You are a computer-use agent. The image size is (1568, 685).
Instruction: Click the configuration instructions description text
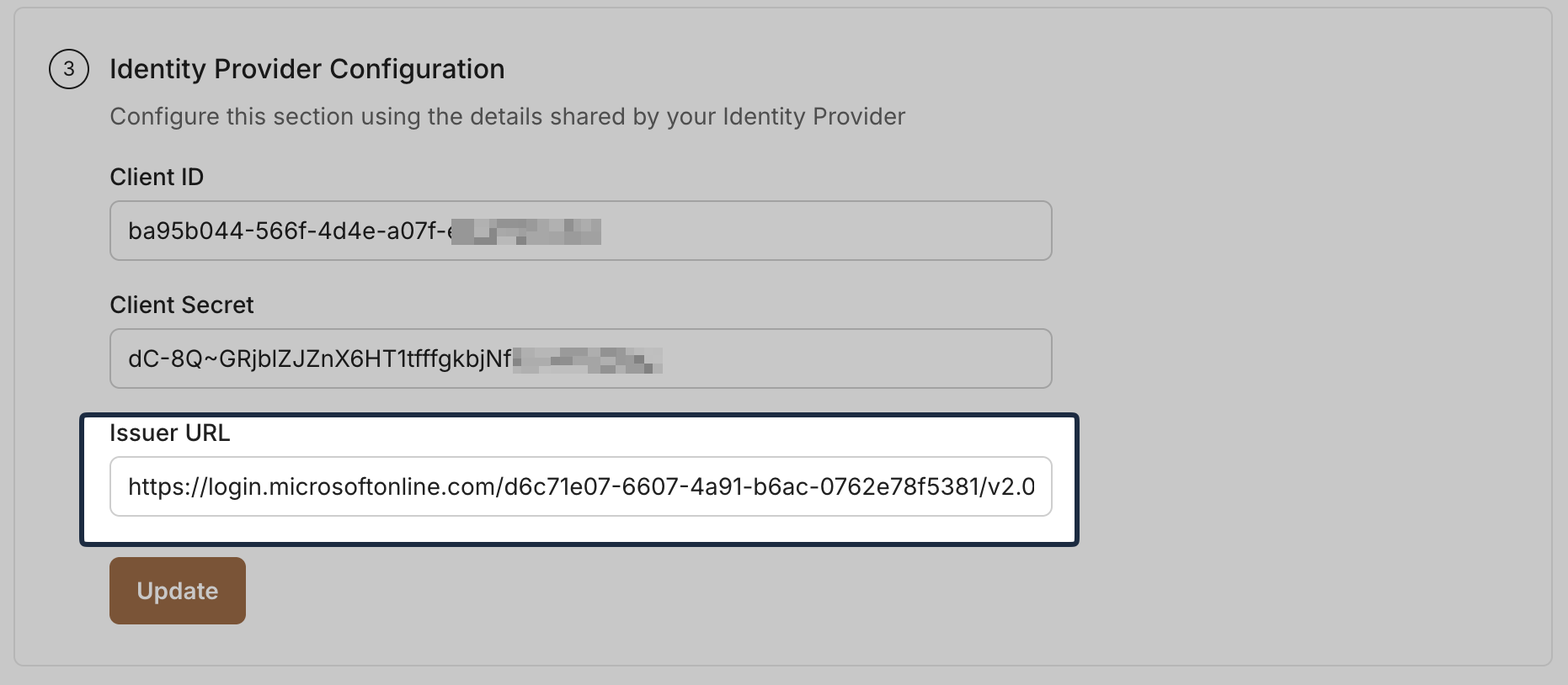click(x=507, y=116)
